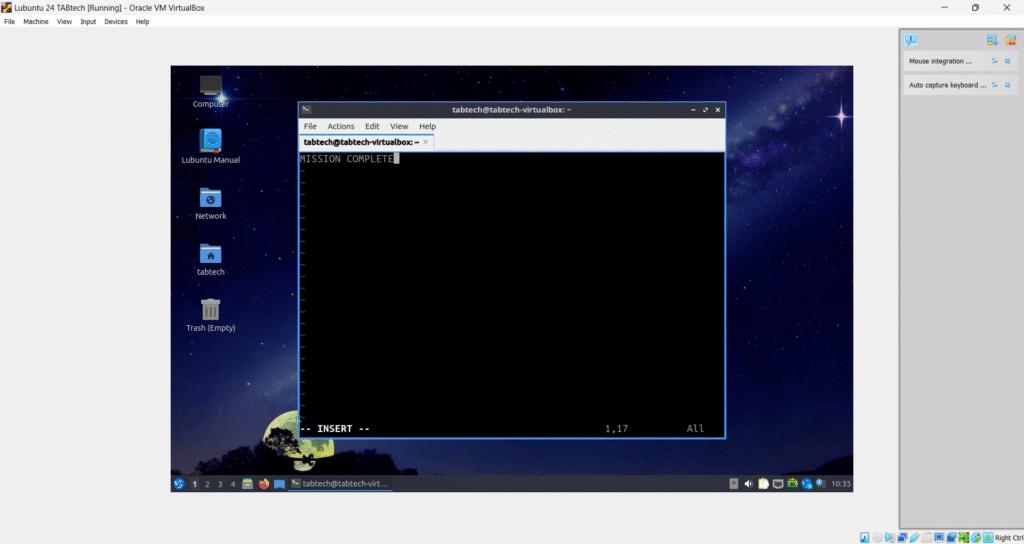1024x544 pixels.
Task: Switch to workspace 4 in pager
Action: pyautogui.click(x=233, y=484)
